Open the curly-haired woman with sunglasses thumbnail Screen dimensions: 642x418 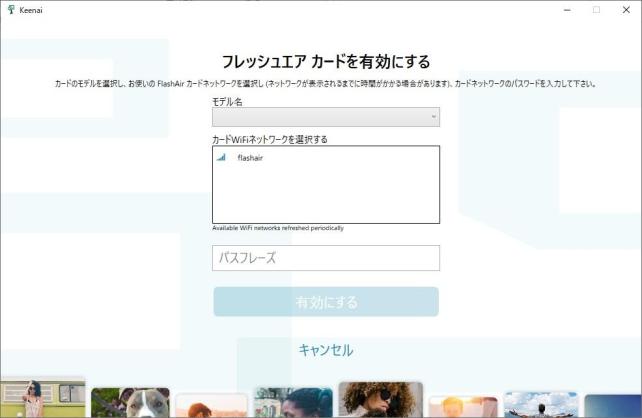click(381, 400)
